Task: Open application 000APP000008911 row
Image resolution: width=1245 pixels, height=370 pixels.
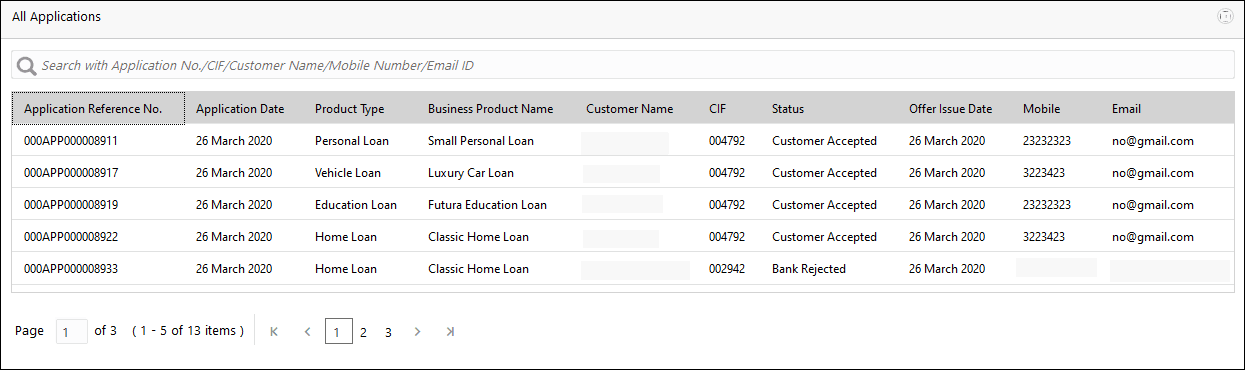Action: [x=623, y=141]
